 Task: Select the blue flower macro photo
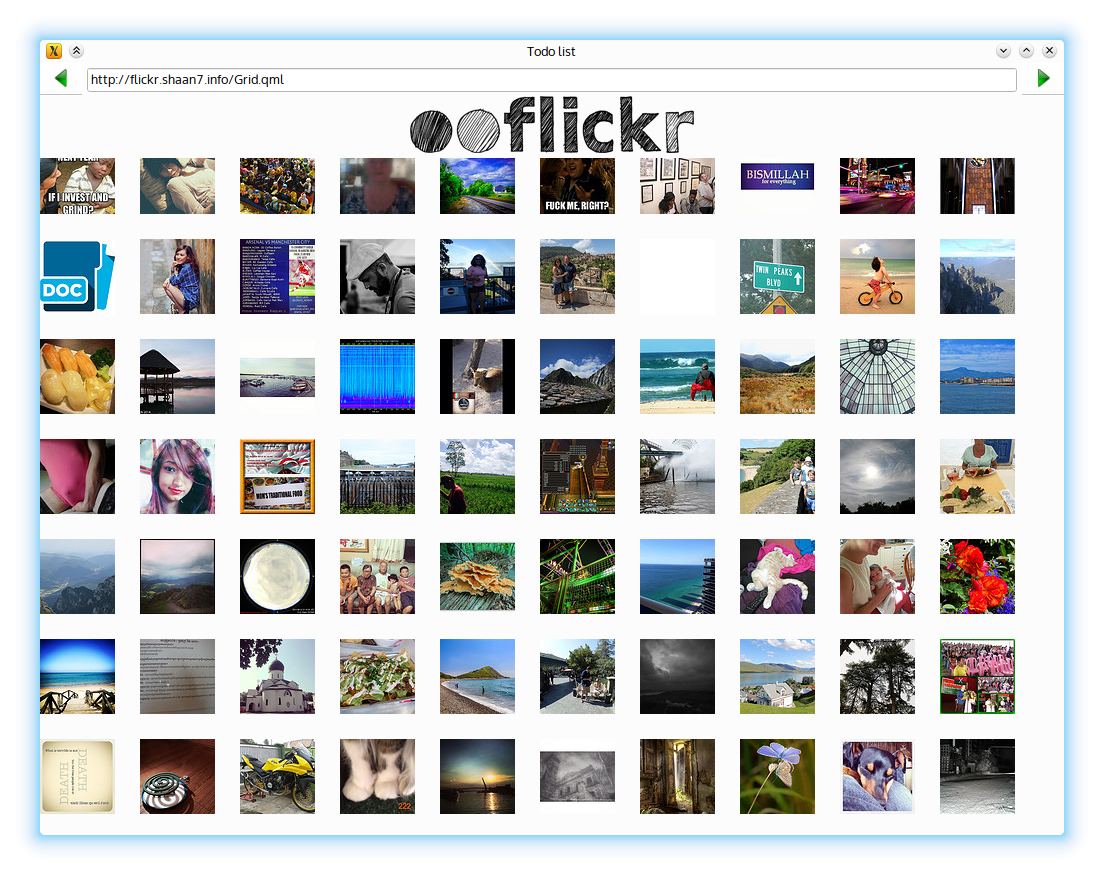pyautogui.click(x=777, y=777)
